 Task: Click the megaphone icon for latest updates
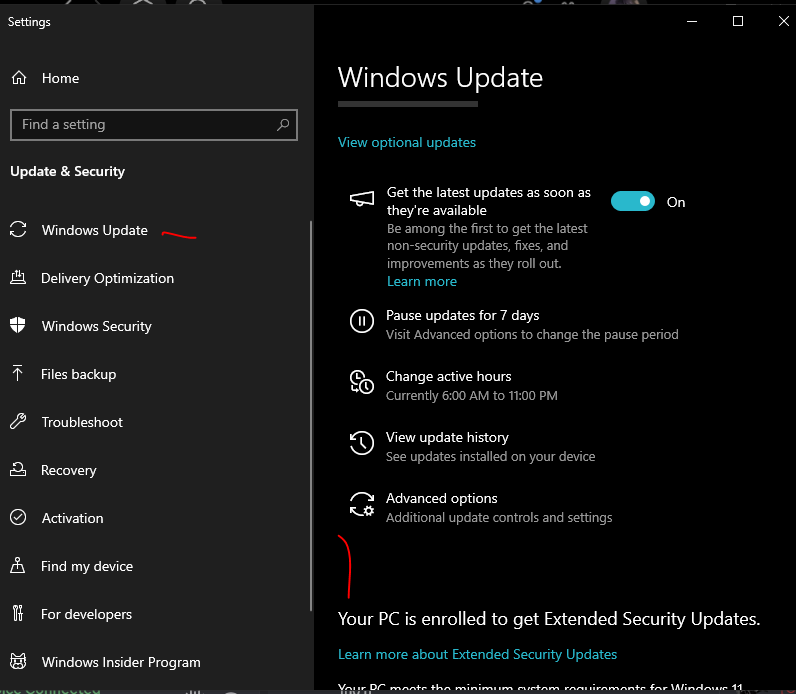click(x=362, y=199)
